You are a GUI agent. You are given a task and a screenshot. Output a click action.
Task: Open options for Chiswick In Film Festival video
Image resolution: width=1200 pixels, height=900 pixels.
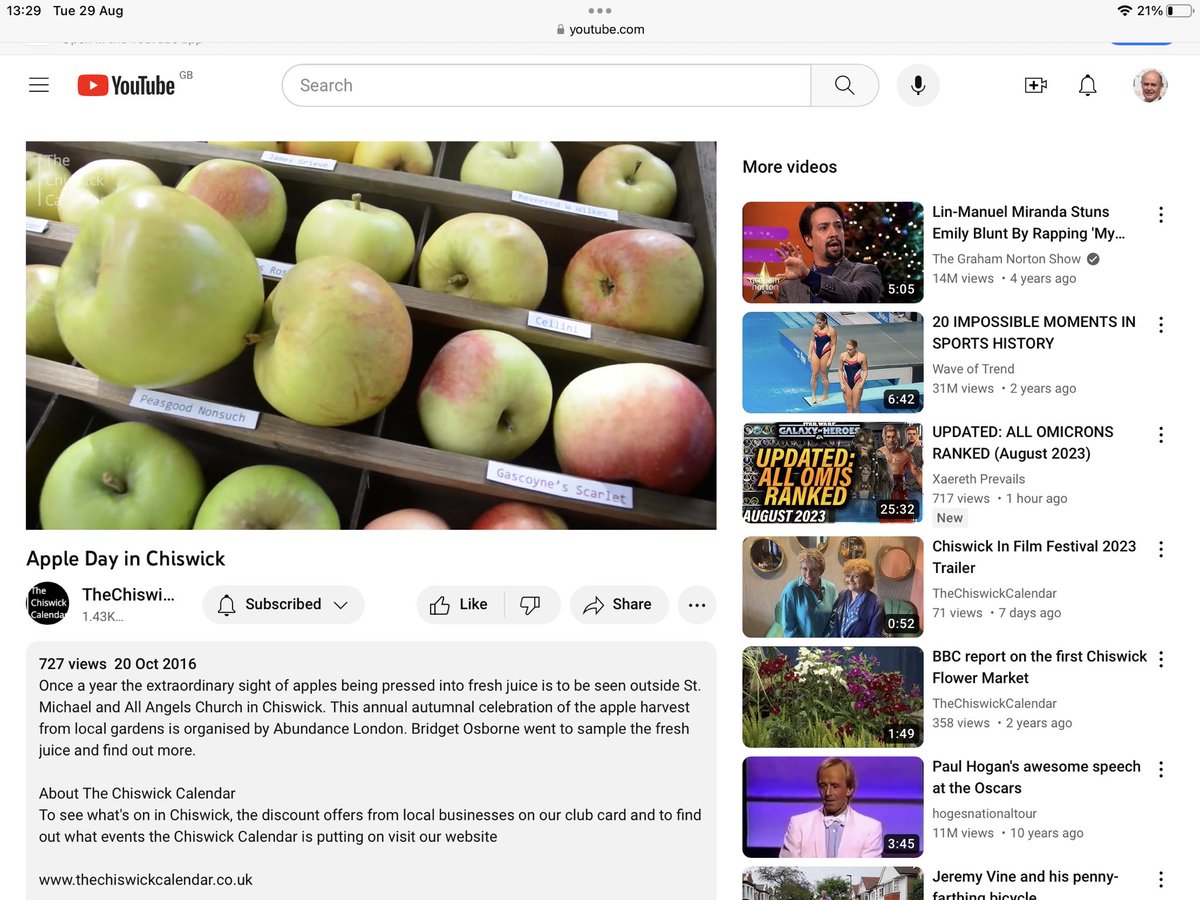click(1161, 549)
